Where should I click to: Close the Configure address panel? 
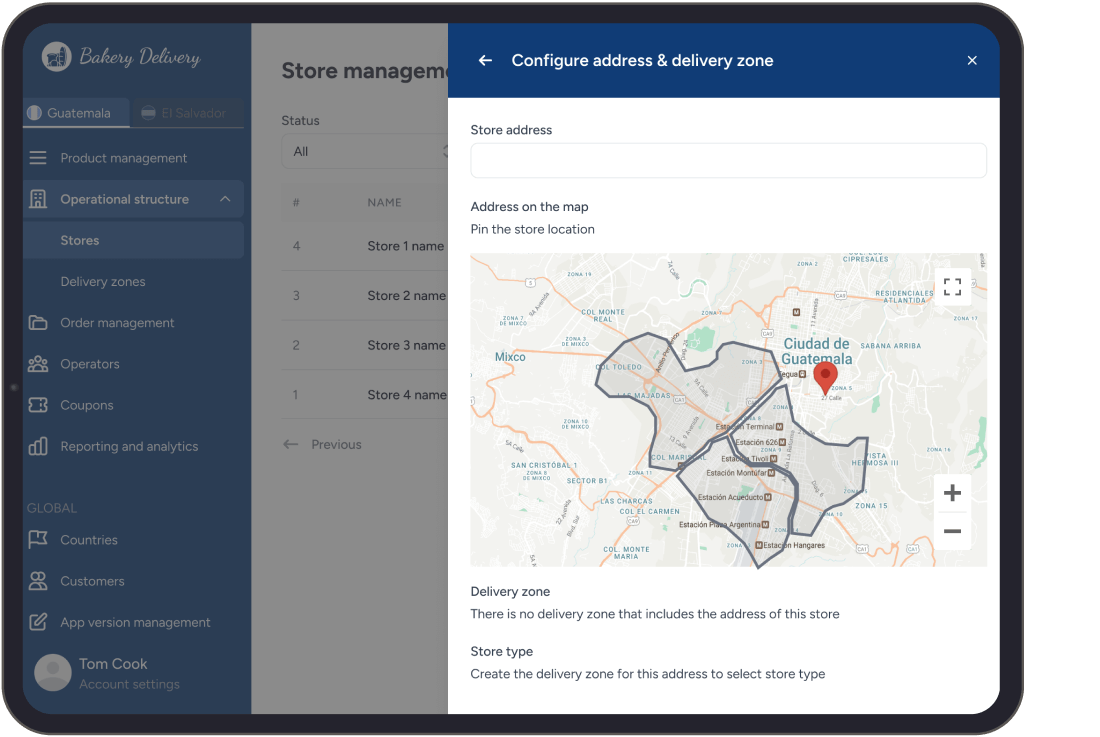pyautogui.click(x=972, y=61)
